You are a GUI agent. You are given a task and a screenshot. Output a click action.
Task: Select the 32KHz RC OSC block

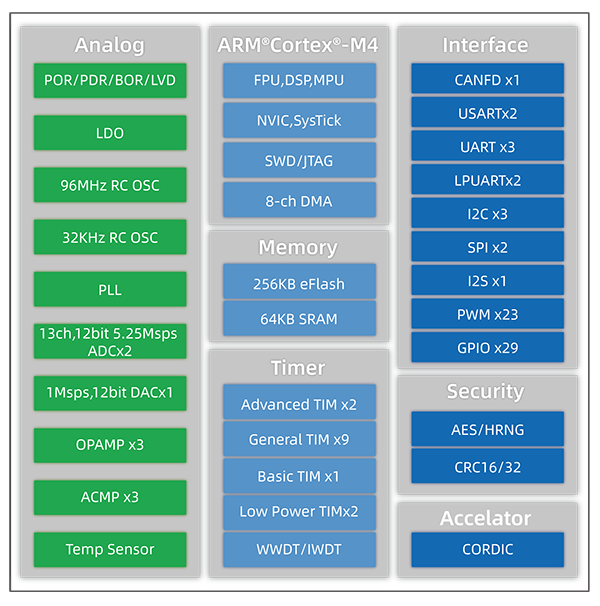tap(110, 237)
